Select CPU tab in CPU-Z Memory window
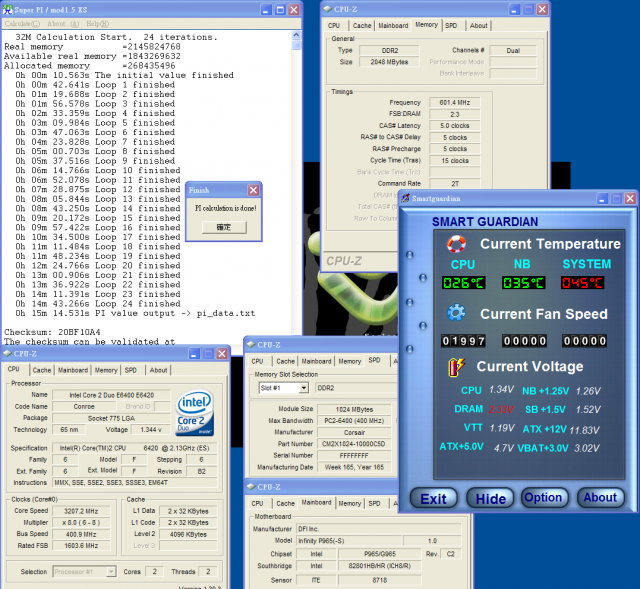The image size is (640, 589). click(334, 25)
